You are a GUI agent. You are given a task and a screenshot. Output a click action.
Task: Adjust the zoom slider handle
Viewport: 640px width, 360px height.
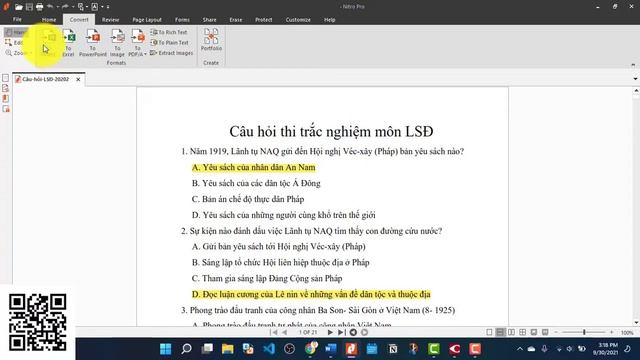tap(584, 332)
